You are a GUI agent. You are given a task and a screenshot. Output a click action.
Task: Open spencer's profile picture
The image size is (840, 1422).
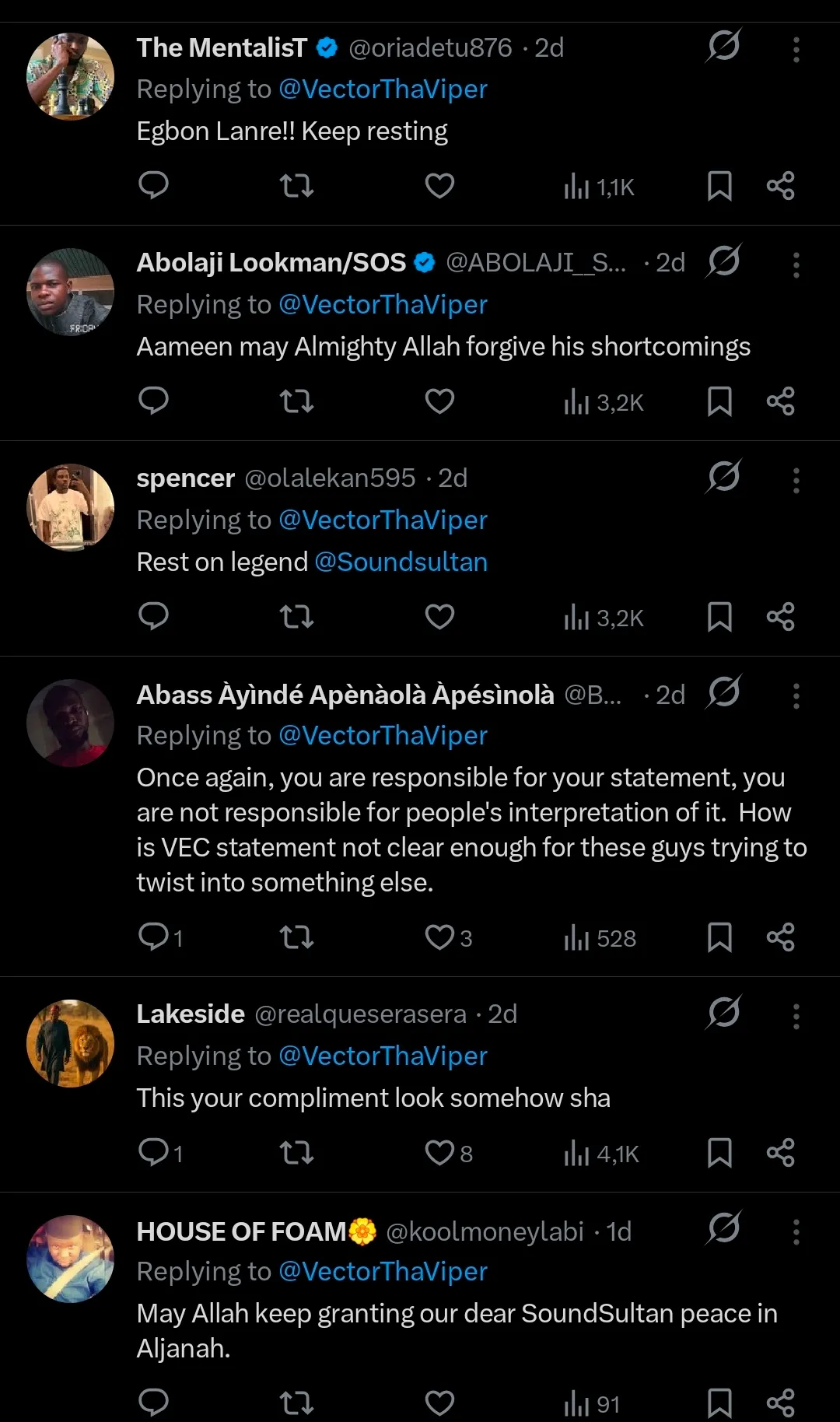(70, 507)
